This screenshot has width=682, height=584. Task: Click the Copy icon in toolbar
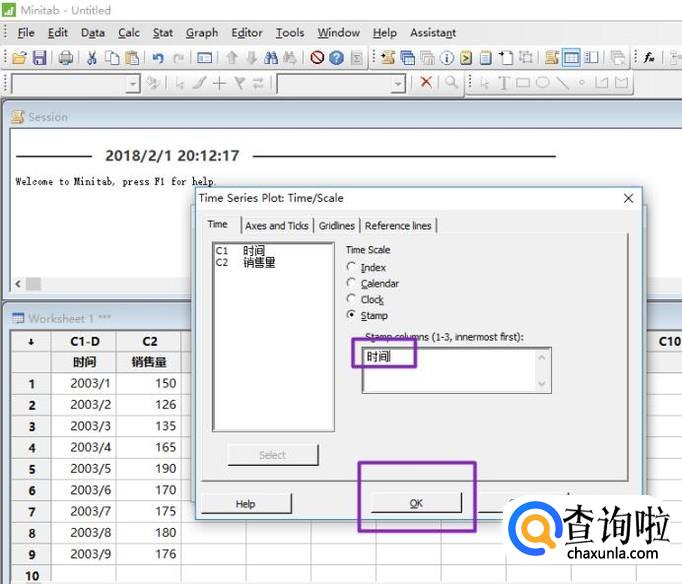[x=112, y=58]
